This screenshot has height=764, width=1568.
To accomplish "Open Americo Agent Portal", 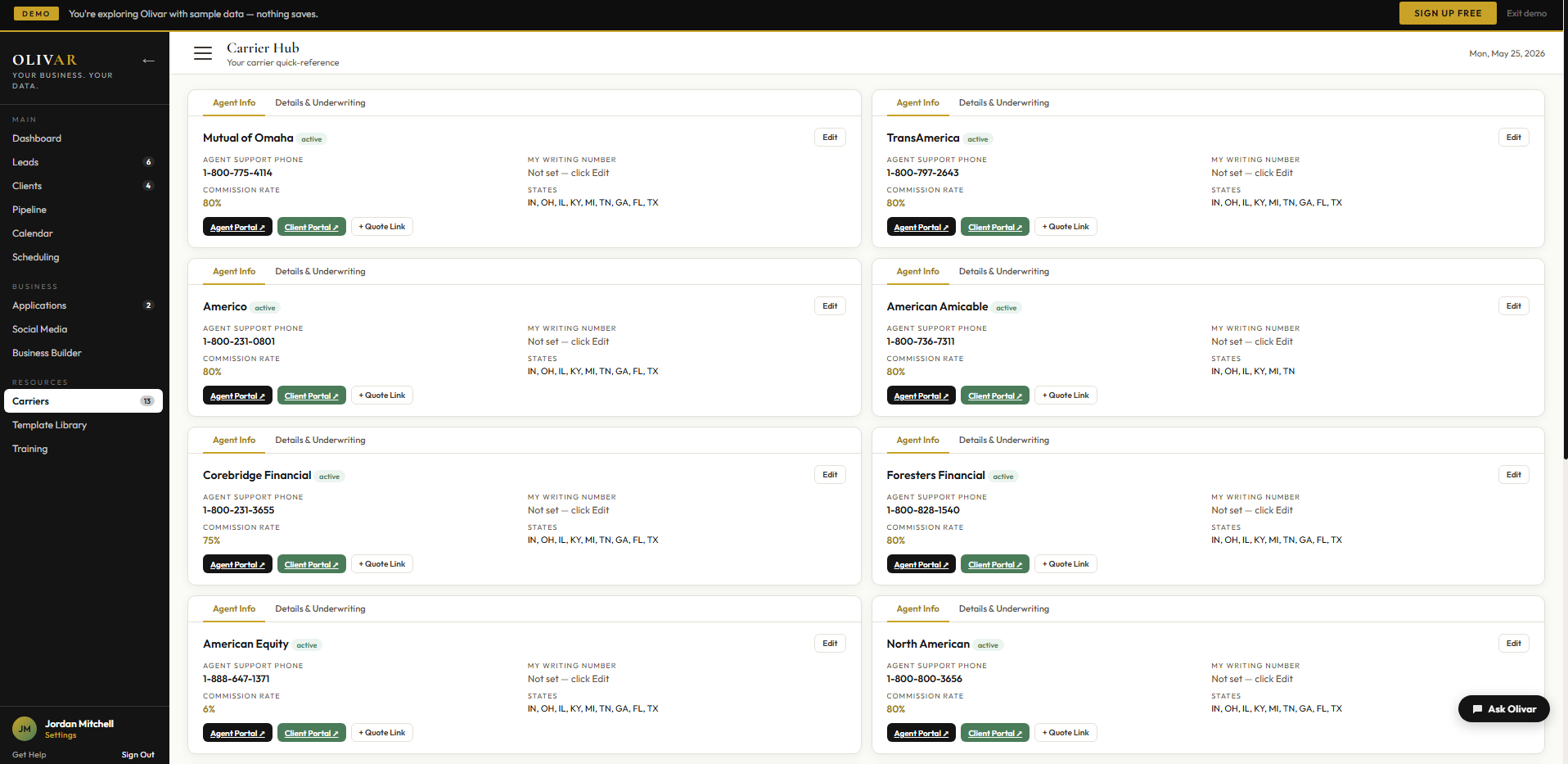I will [x=237, y=396].
